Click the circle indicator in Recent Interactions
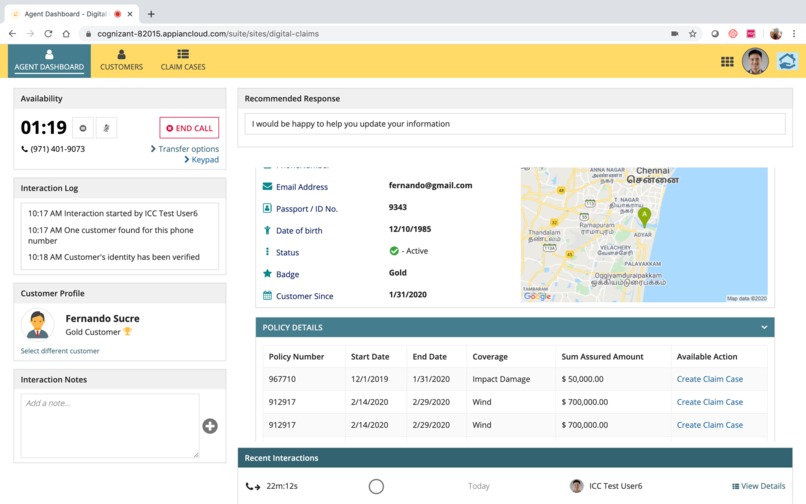806x504 pixels. tap(376, 486)
